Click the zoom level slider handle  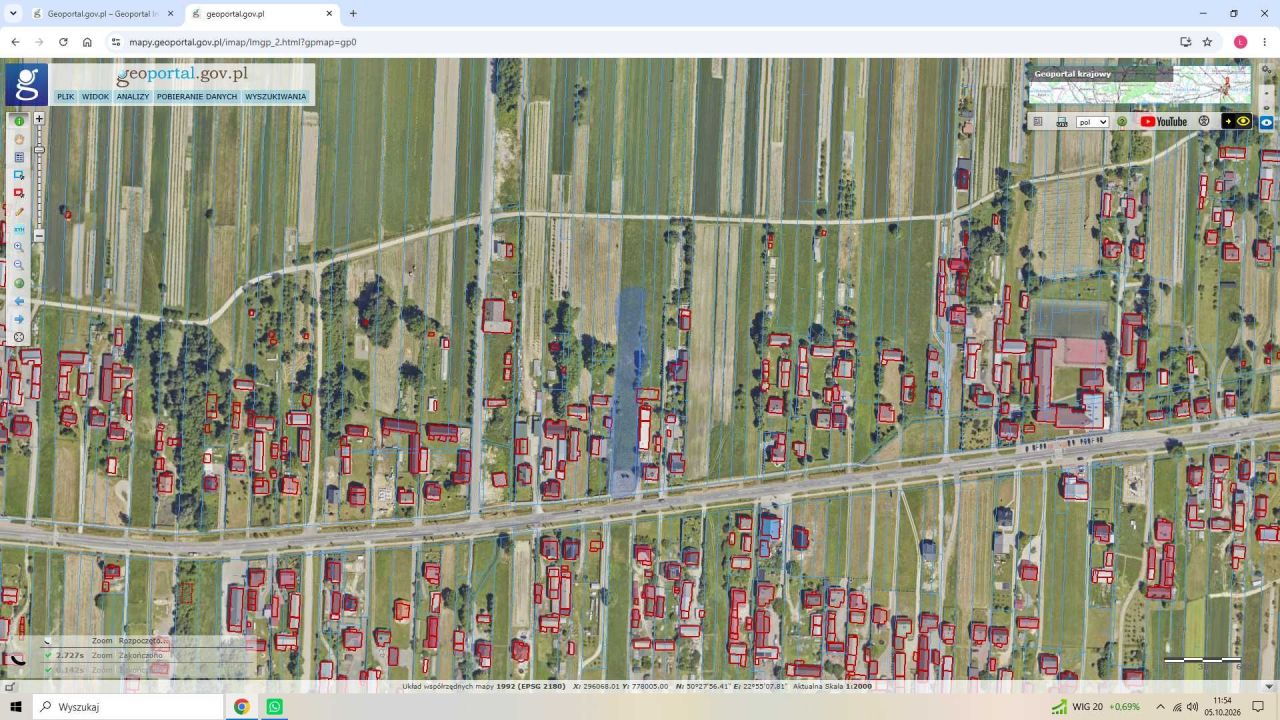(x=39, y=150)
